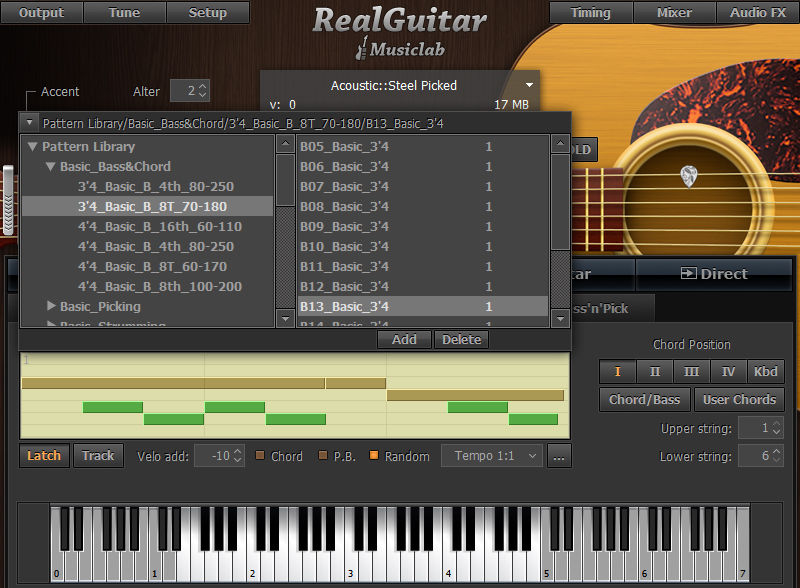Collapse the Basic_Bass&Chord folder
Image resolution: width=800 pixels, height=588 pixels.
pyautogui.click(x=51, y=166)
